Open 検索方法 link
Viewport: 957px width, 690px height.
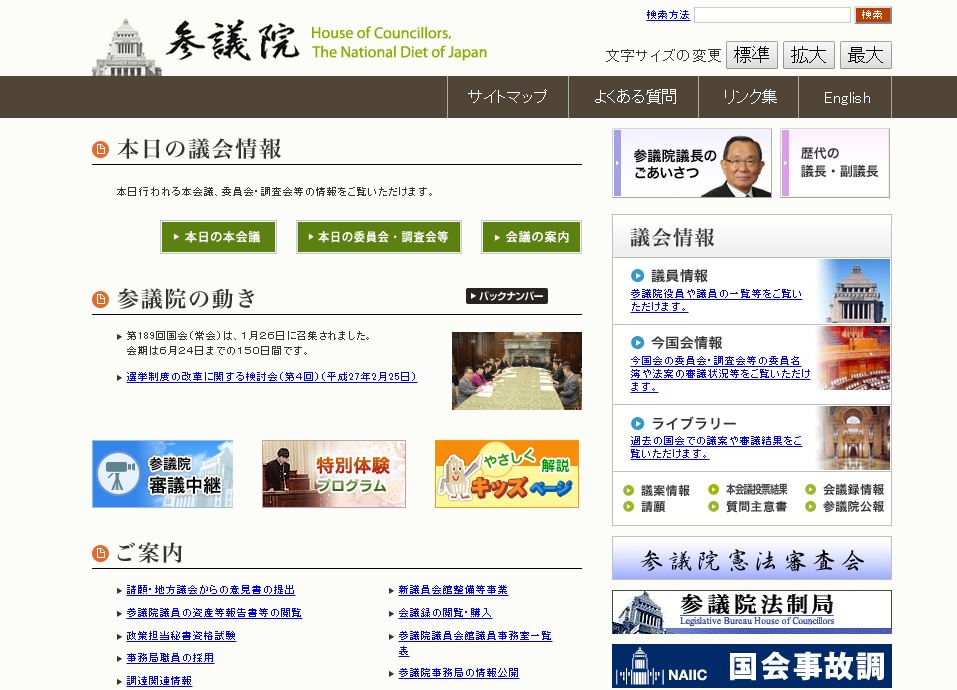pyautogui.click(x=668, y=15)
